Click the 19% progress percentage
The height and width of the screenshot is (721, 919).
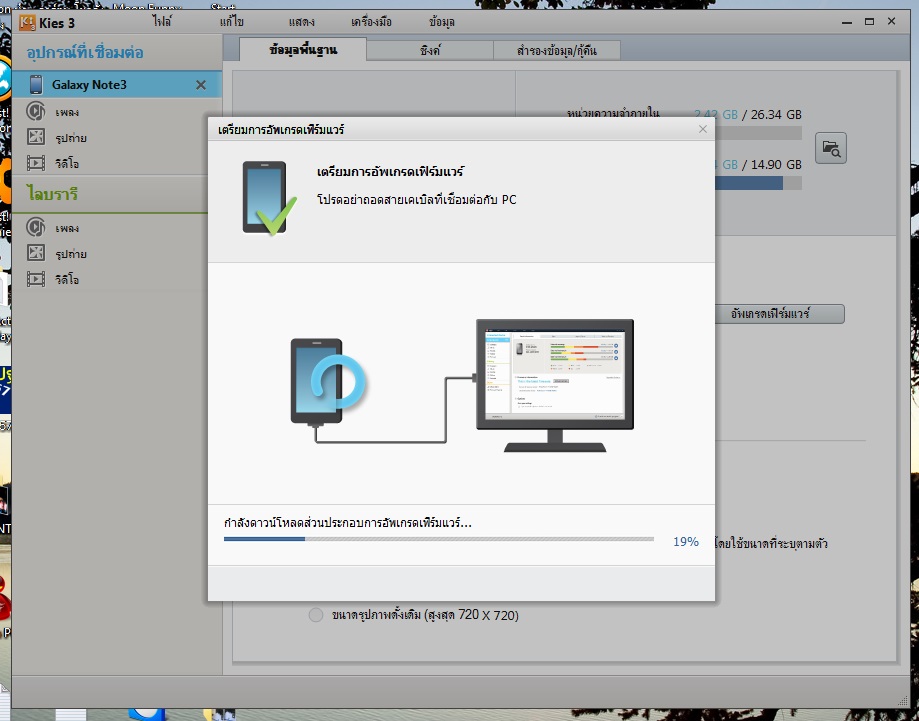coord(686,542)
